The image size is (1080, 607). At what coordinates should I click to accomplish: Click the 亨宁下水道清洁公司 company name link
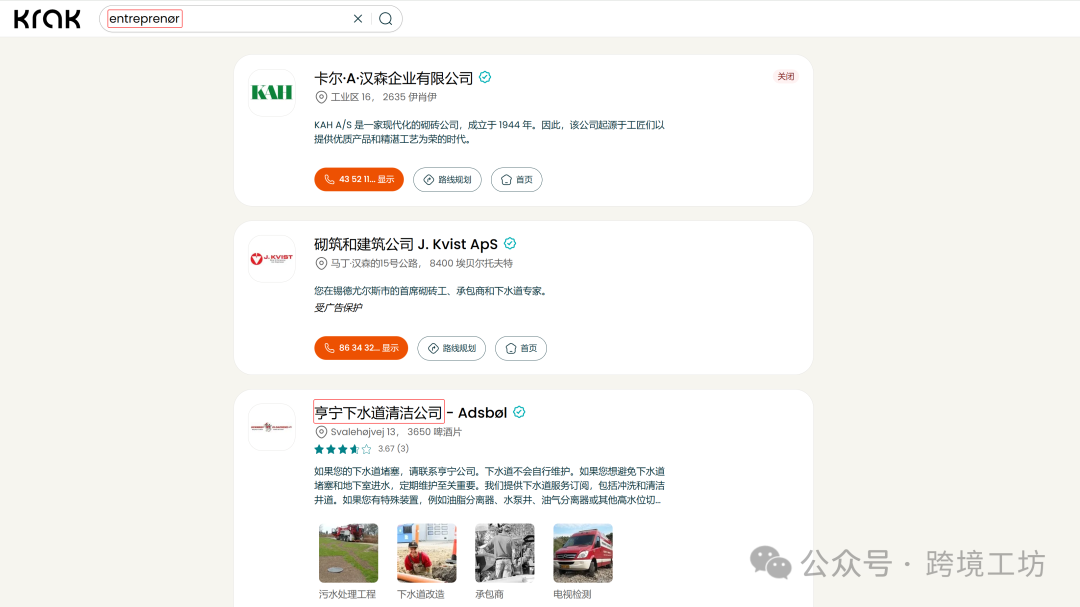point(379,411)
